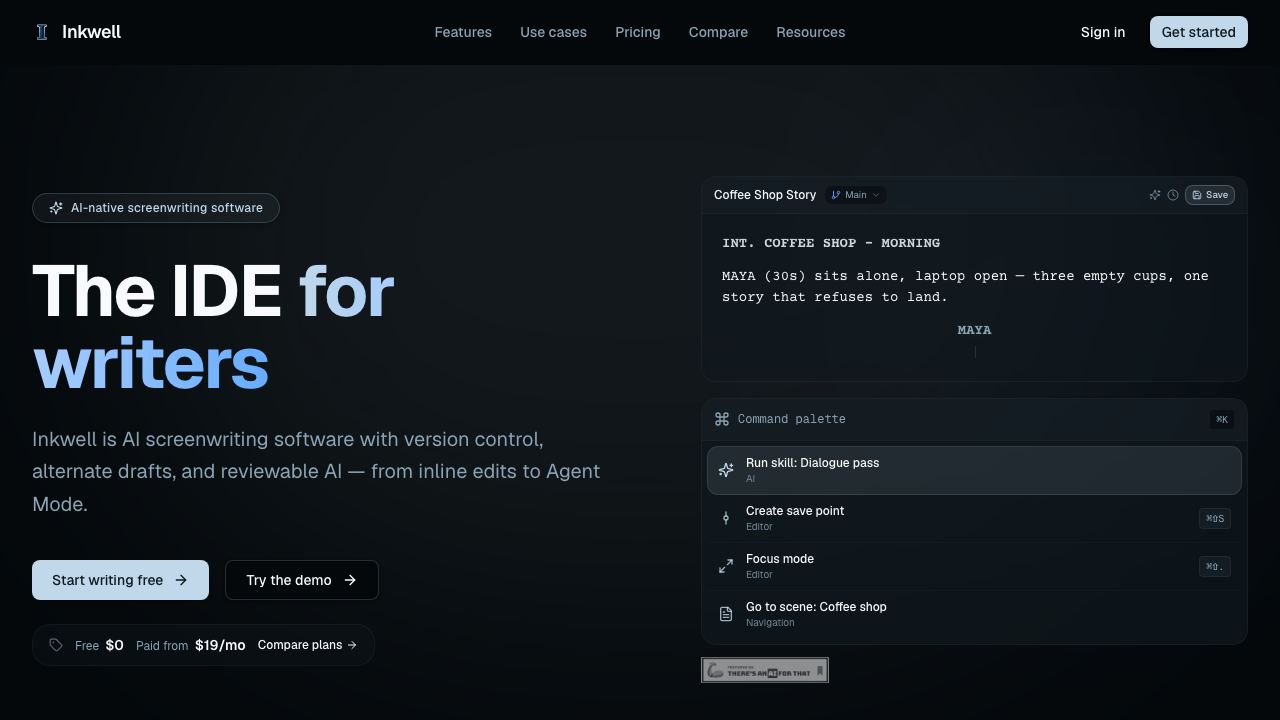The height and width of the screenshot is (720, 1280).
Task: Select Focus mode command
Action: (974, 566)
